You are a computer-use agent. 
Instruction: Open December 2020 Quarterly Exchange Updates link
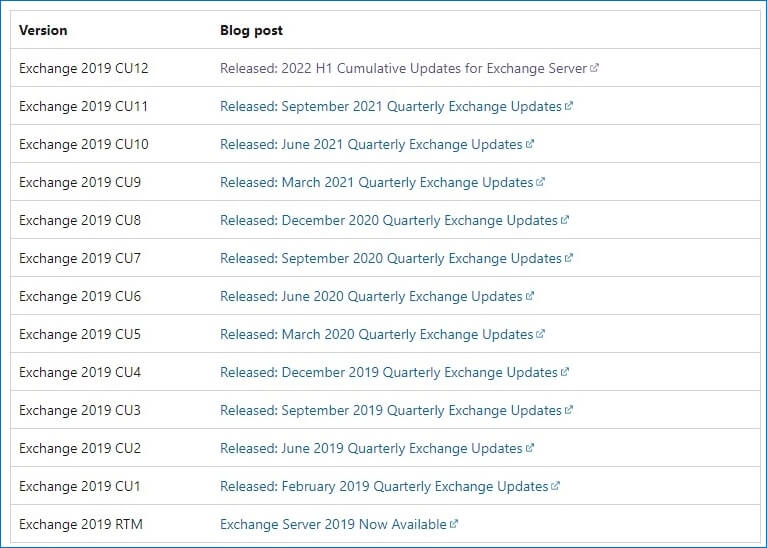[388, 220]
